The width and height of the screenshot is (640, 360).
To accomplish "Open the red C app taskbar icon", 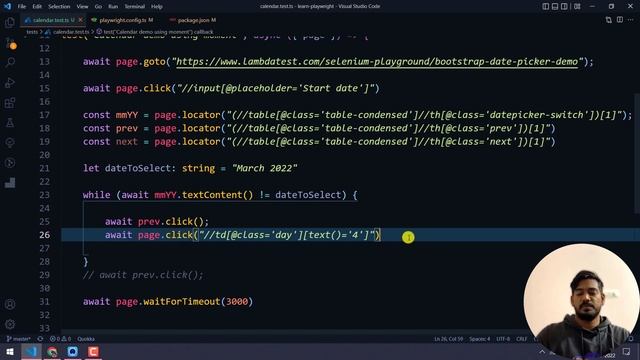I will click(x=93, y=351).
